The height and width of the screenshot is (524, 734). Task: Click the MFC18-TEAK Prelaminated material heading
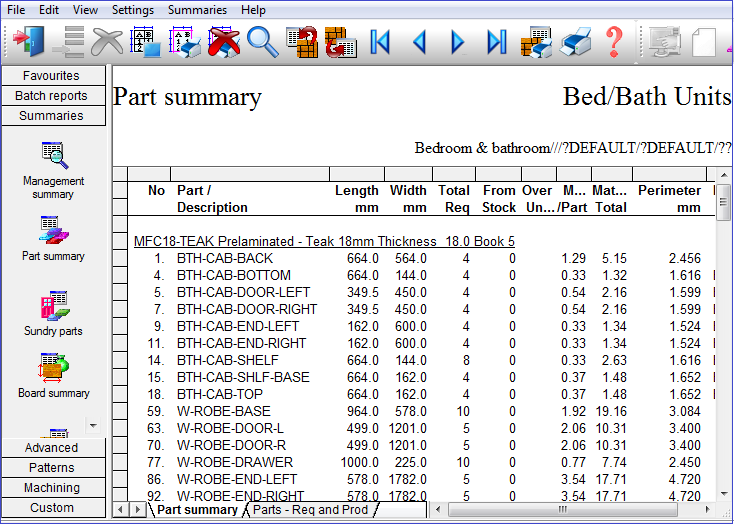324,241
